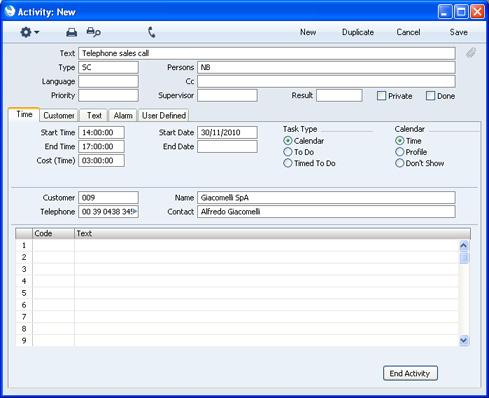
Task: Click the Type field containing SC
Action: point(108,67)
